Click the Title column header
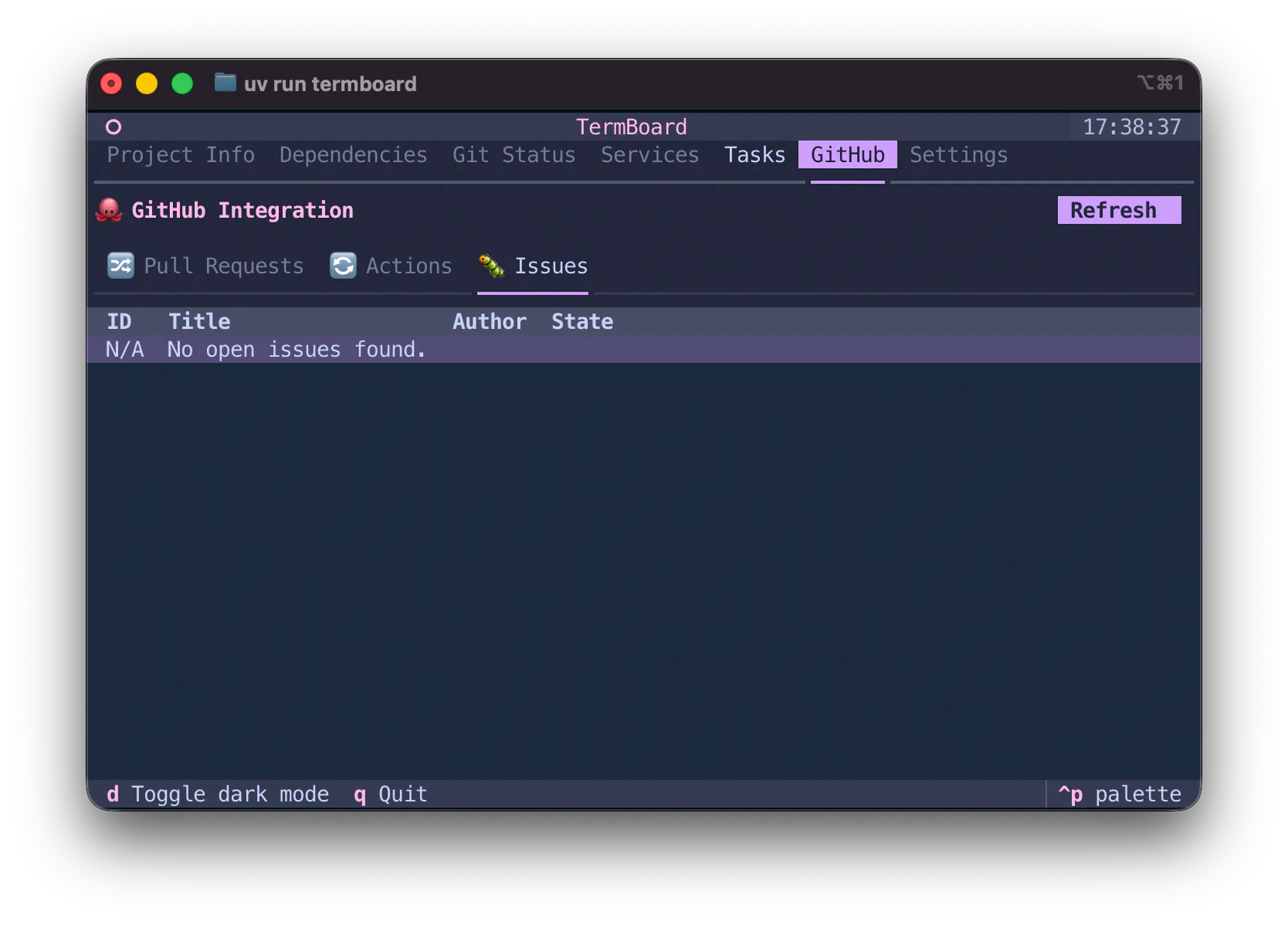The width and height of the screenshot is (1288, 925). (199, 321)
